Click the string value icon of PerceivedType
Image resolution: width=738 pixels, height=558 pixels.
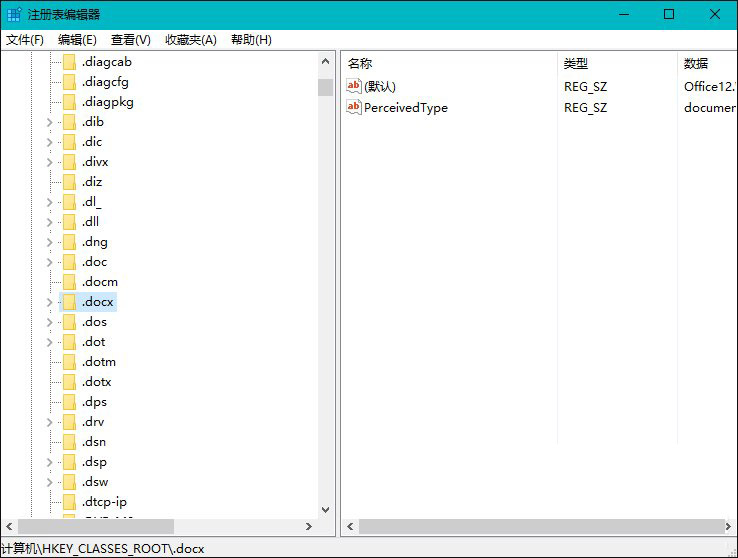pos(353,107)
